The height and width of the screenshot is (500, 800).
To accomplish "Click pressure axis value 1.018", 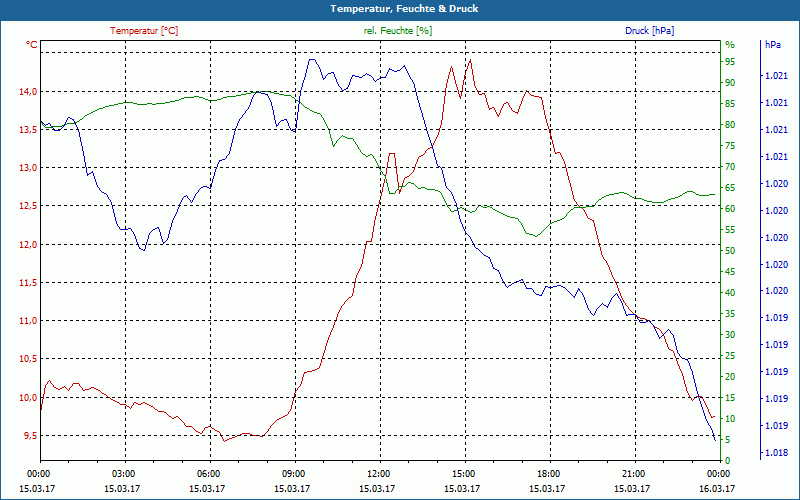I will click(x=776, y=453).
